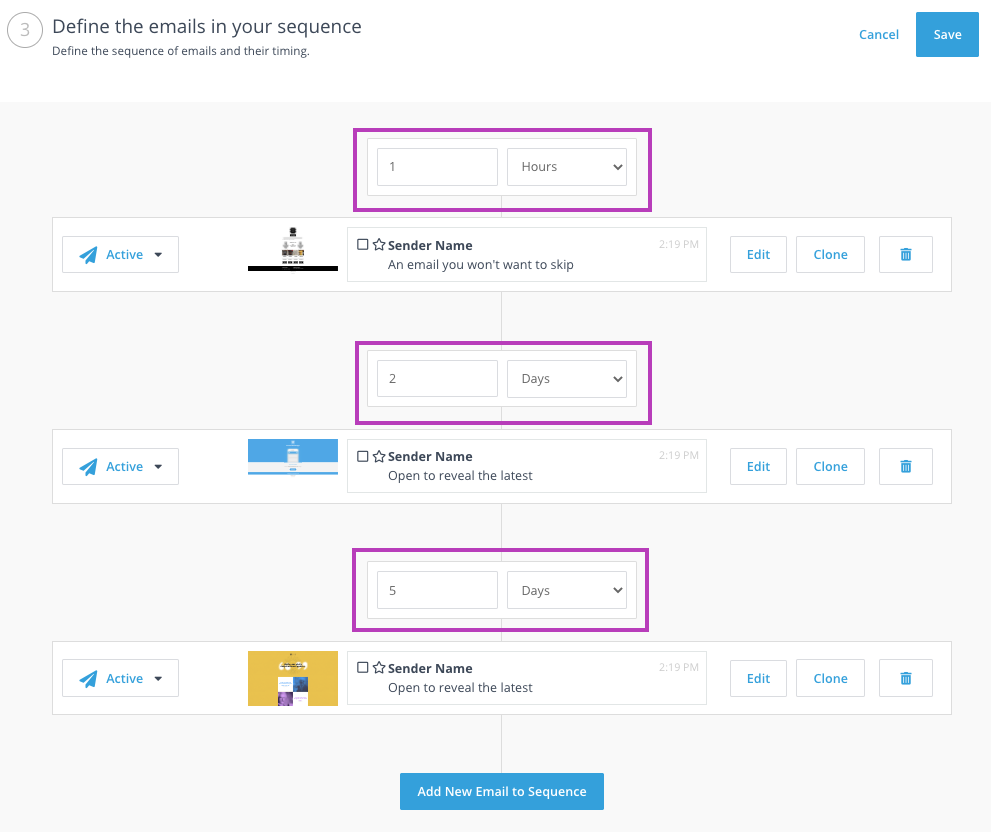
Task: Delete the 'An email you won't want to skip' email
Action: click(x=906, y=255)
